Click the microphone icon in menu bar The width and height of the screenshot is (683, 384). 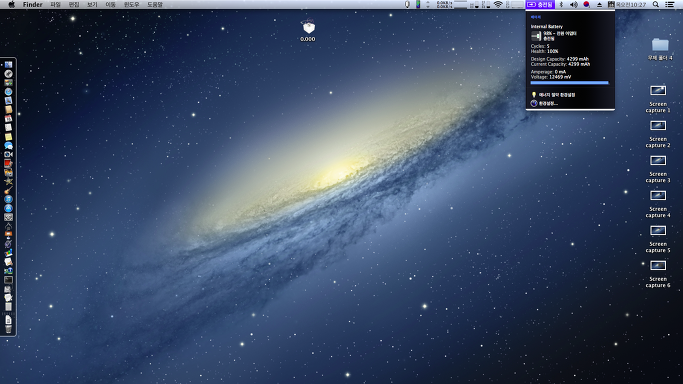(407, 4)
